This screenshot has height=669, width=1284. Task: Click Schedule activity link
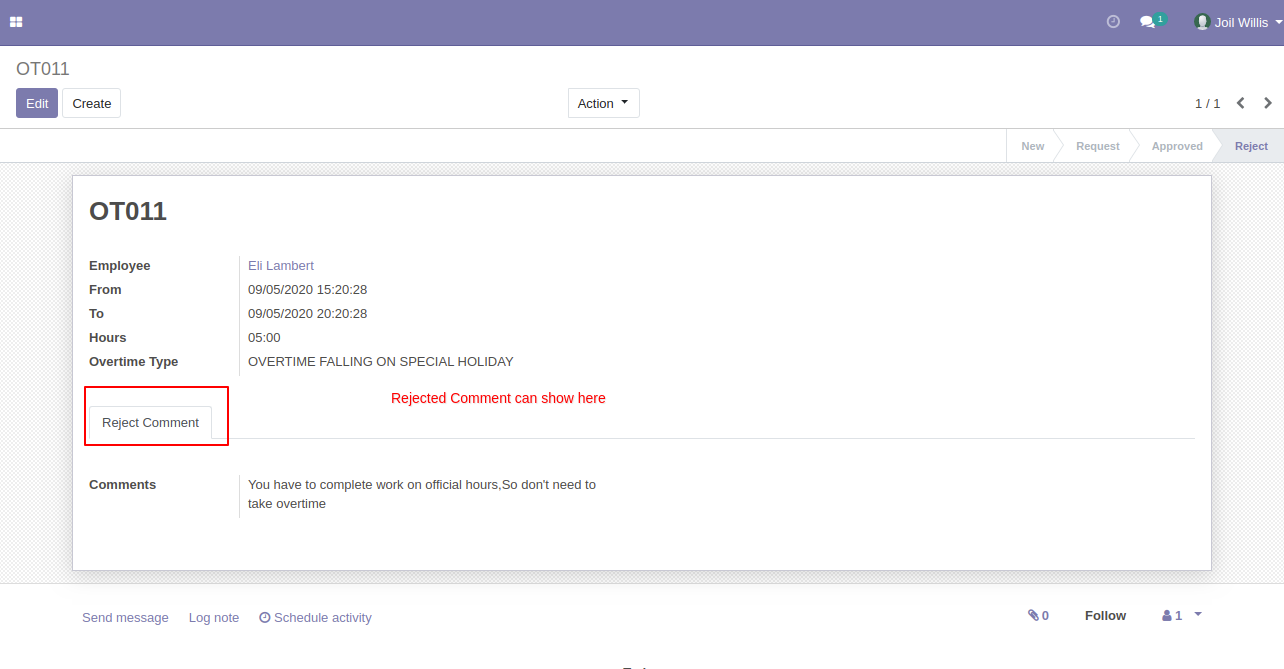click(x=315, y=618)
